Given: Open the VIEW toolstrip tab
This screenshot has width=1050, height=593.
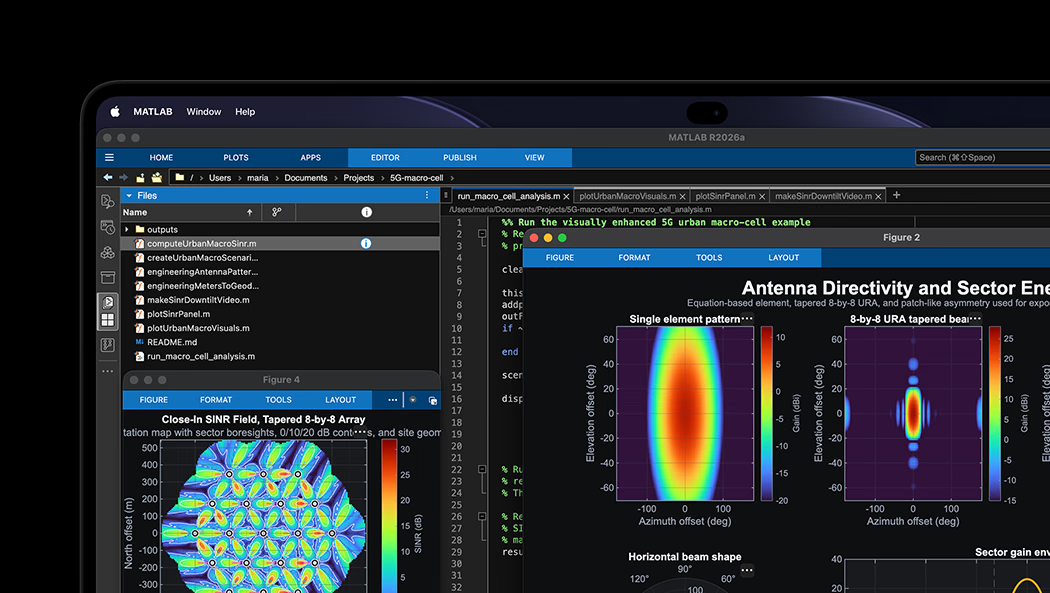Looking at the screenshot, I should click(534, 157).
